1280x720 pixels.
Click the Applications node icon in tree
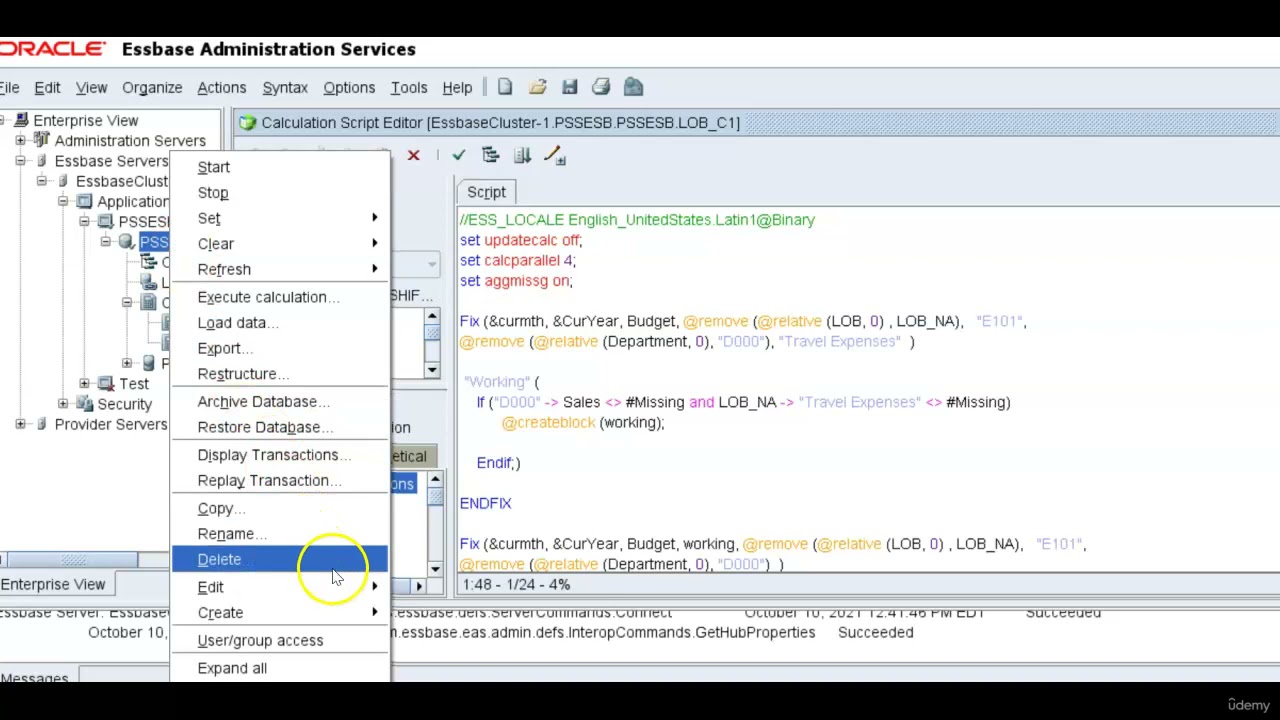point(85,201)
